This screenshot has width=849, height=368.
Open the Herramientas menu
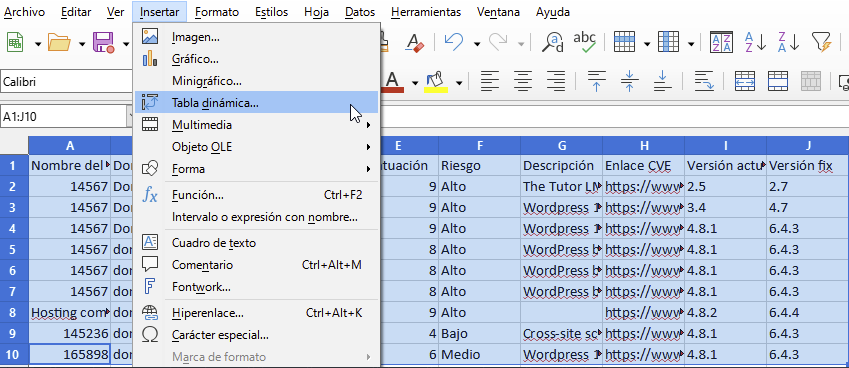[x=426, y=12]
